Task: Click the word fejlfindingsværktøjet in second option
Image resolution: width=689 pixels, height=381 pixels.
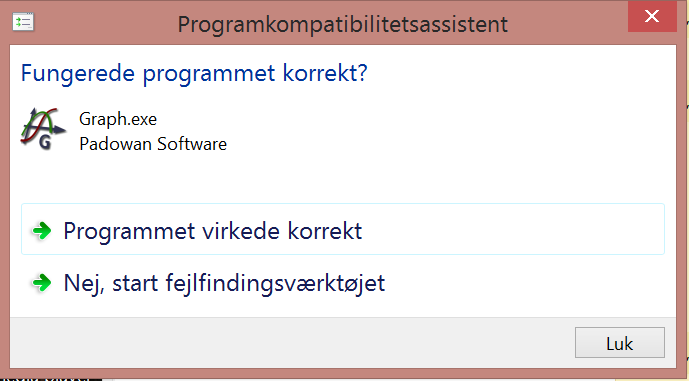Action: (x=275, y=283)
